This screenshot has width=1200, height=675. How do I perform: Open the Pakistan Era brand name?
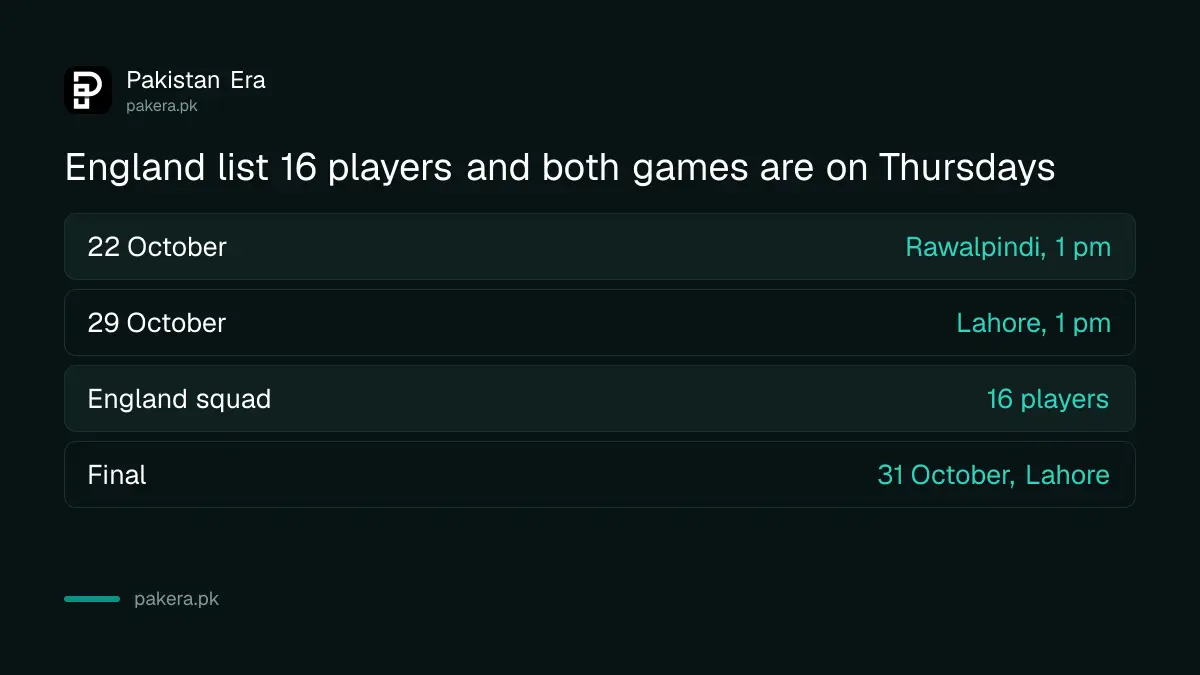coord(196,80)
